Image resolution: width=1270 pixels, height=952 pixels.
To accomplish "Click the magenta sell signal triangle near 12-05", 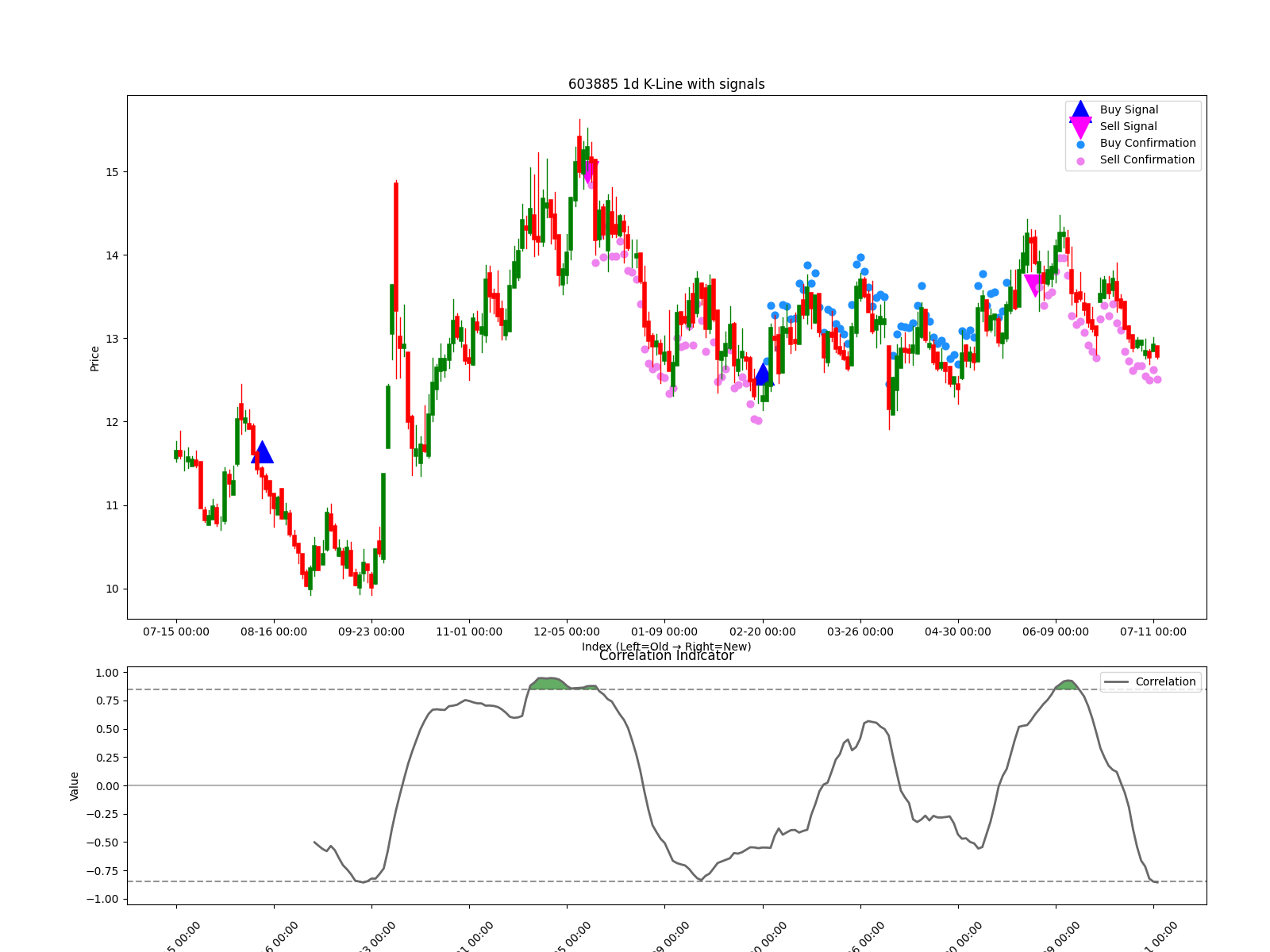I will coord(588,171).
